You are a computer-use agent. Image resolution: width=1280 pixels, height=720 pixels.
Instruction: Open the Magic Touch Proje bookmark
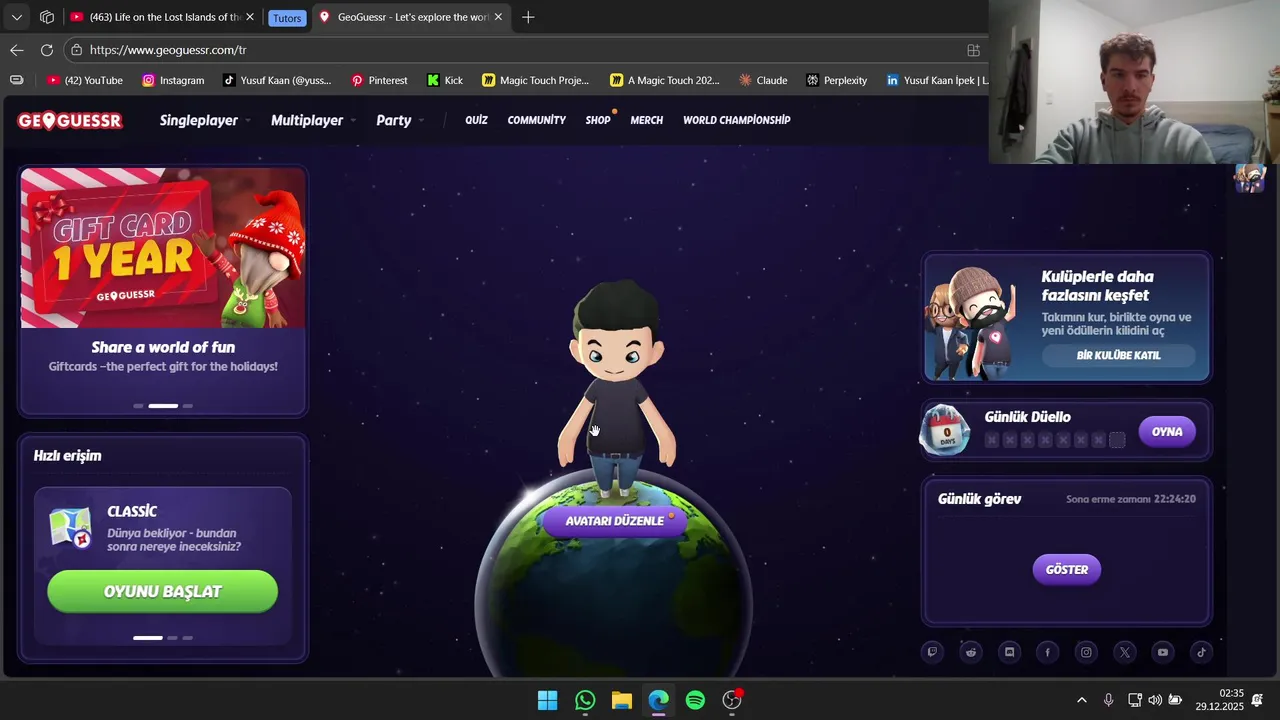click(535, 80)
